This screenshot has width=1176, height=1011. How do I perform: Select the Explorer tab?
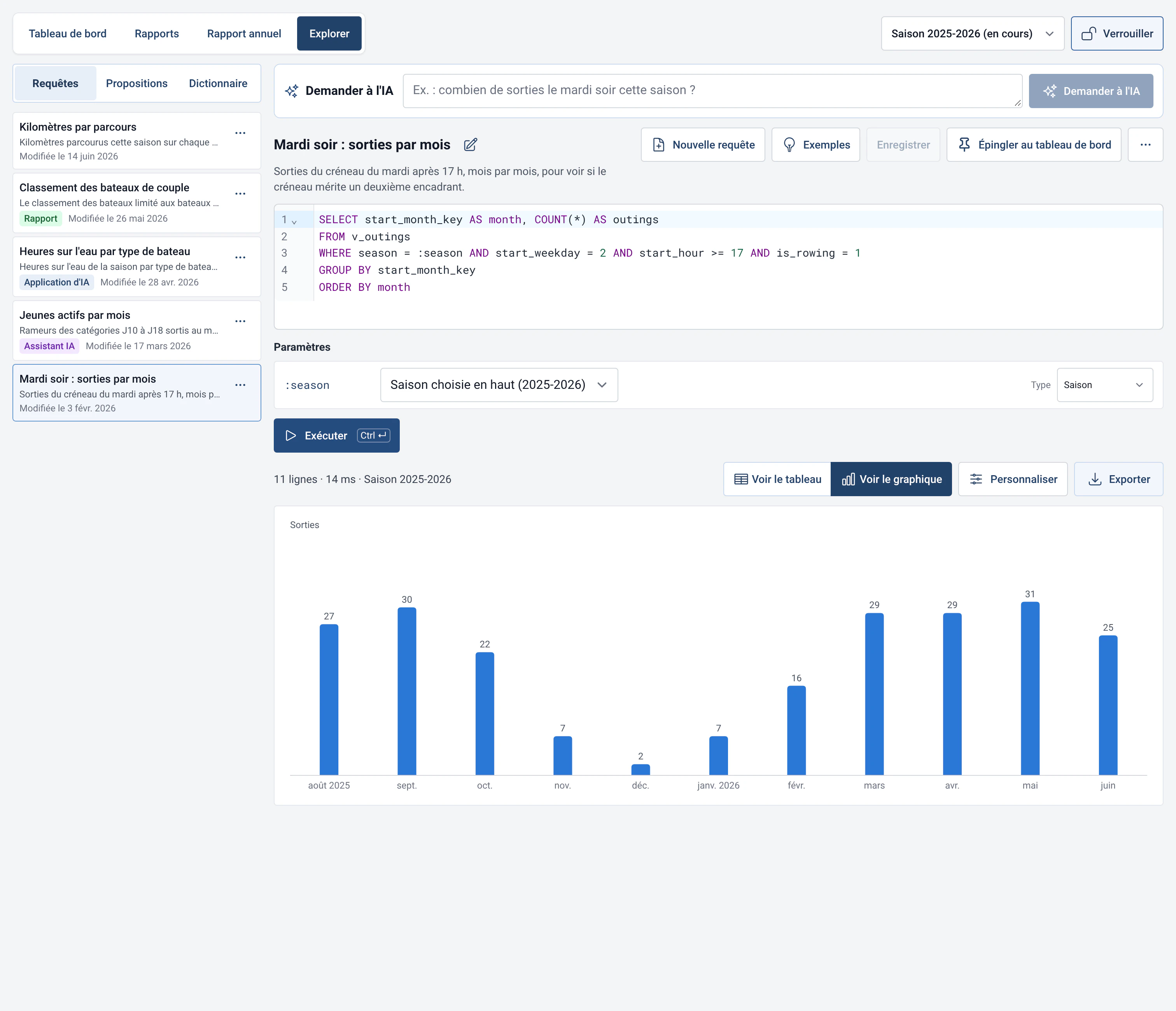point(329,33)
